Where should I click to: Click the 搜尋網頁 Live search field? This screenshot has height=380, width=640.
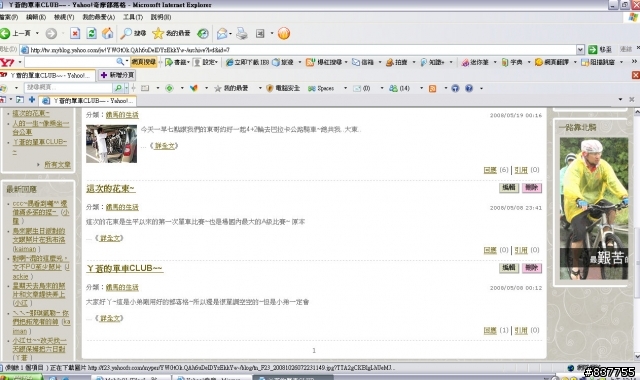68,88
